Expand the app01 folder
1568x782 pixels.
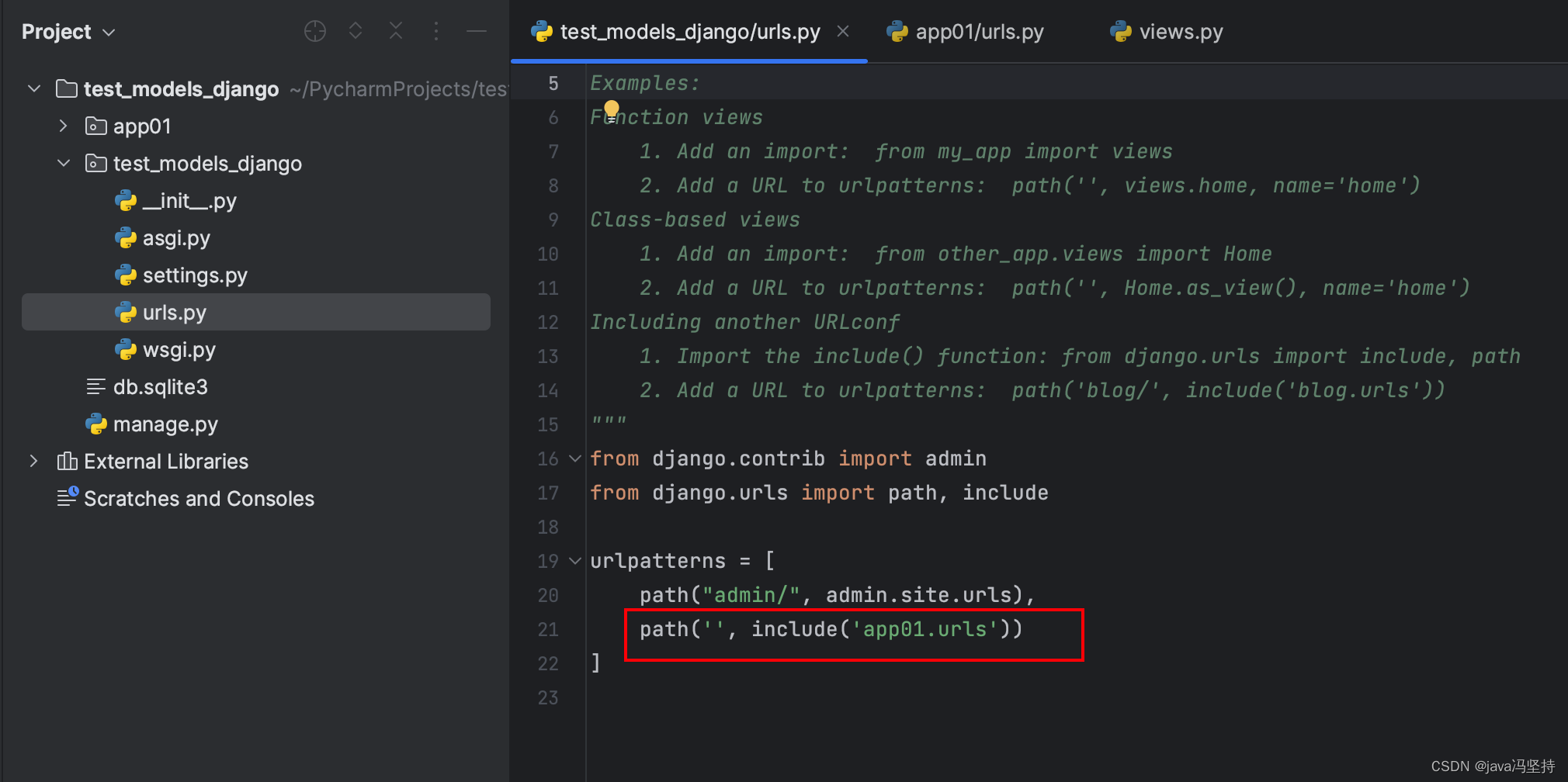click(x=64, y=126)
